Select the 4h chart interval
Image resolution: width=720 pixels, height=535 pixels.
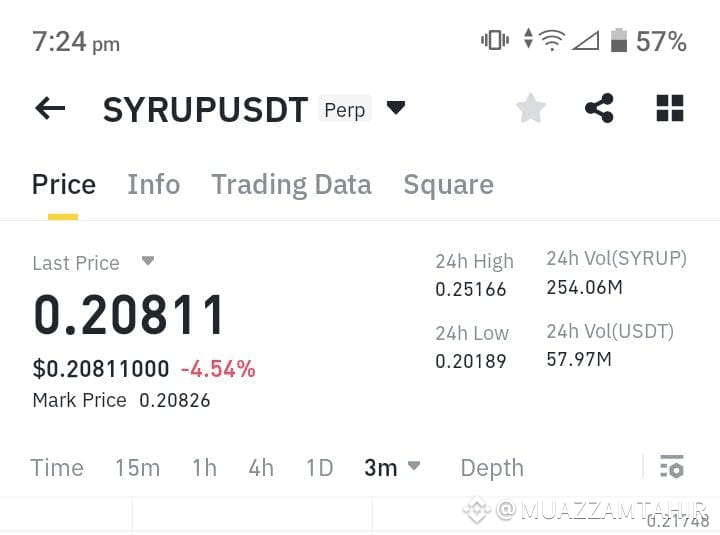pos(261,468)
